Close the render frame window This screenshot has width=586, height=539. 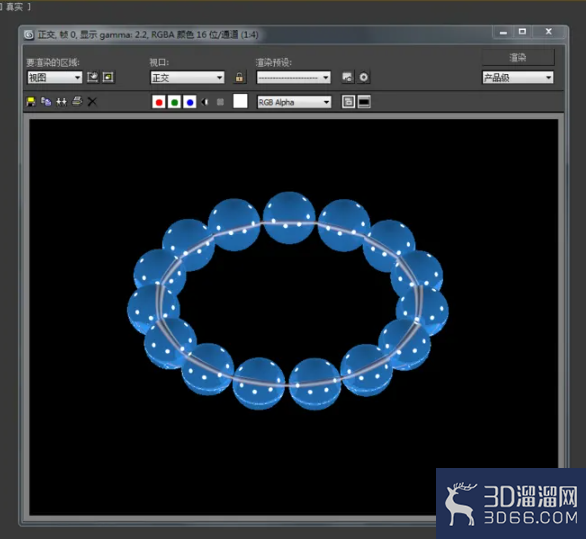coord(549,32)
